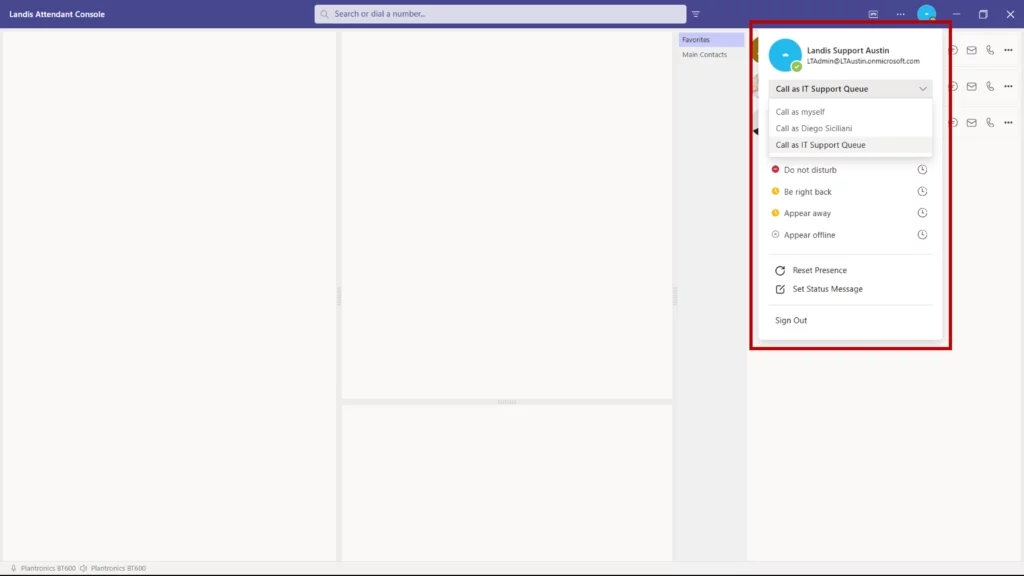Select Call as myself option
1024x576 pixels.
[x=801, y=112]
